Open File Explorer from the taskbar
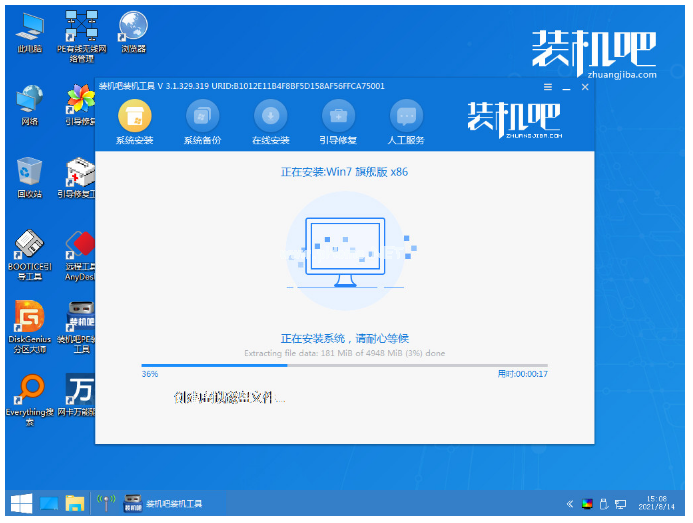The image size is (693, 523). pos(74,503)
